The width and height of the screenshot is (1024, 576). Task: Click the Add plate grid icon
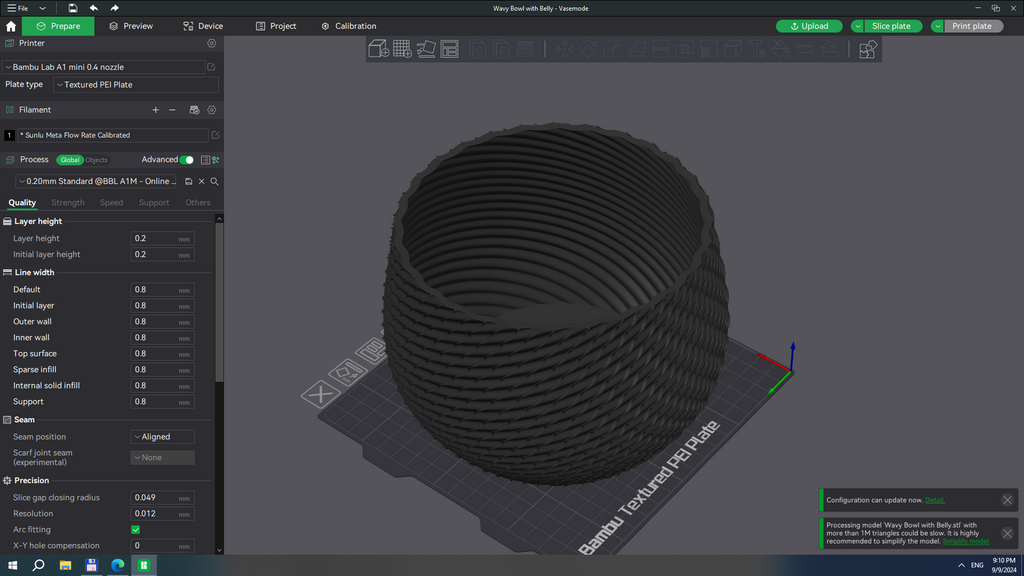point(402,49)
